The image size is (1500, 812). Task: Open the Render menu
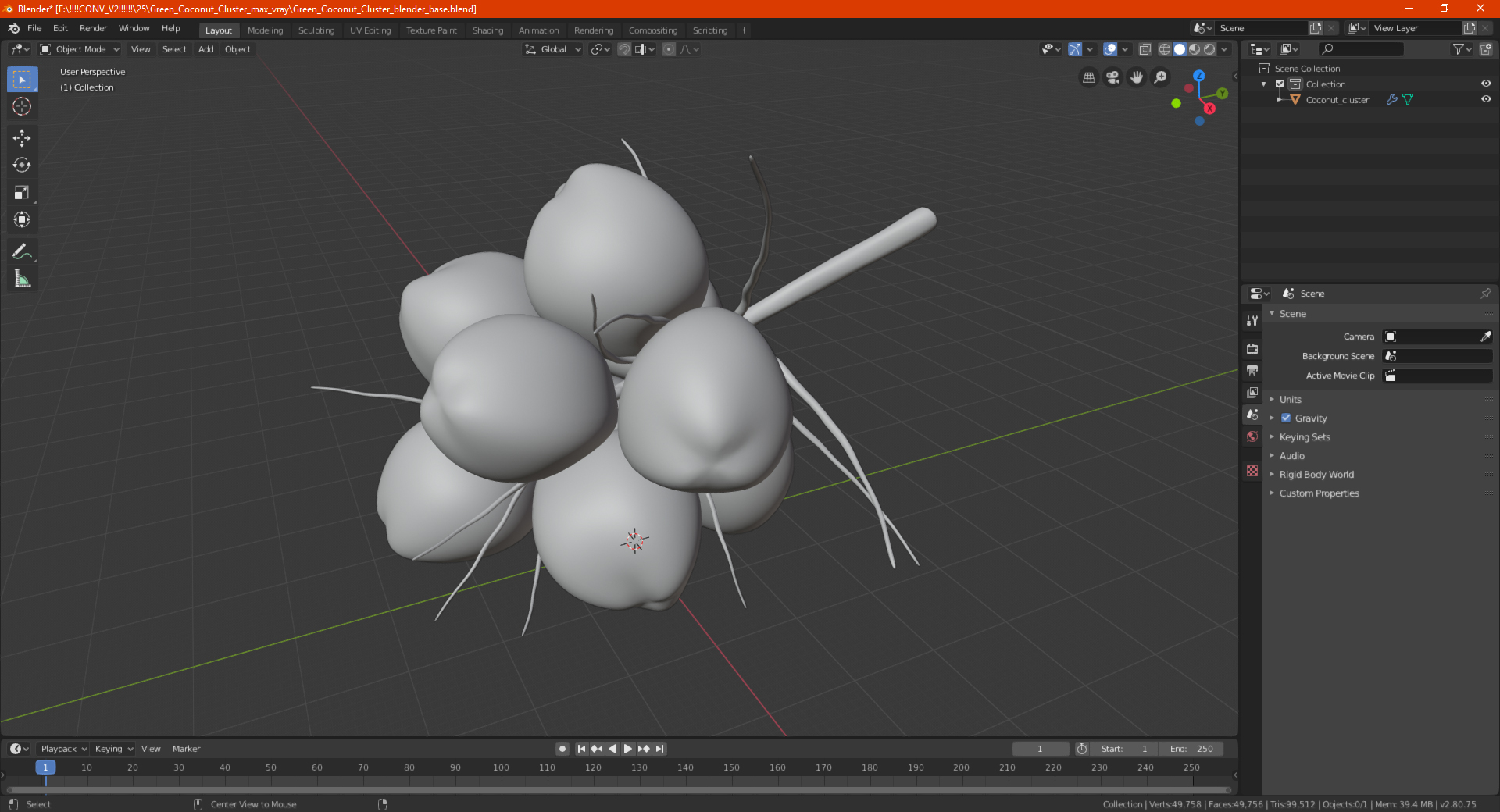tap(93, 28)
